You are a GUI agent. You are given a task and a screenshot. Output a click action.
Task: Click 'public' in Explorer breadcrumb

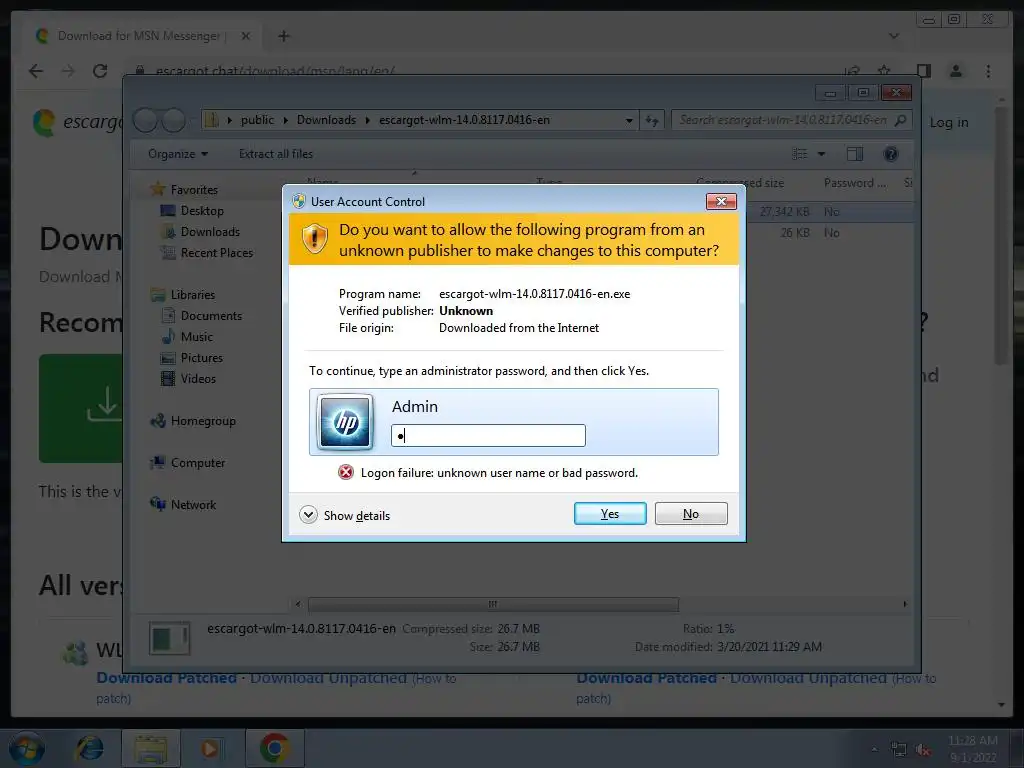(257, 120)
